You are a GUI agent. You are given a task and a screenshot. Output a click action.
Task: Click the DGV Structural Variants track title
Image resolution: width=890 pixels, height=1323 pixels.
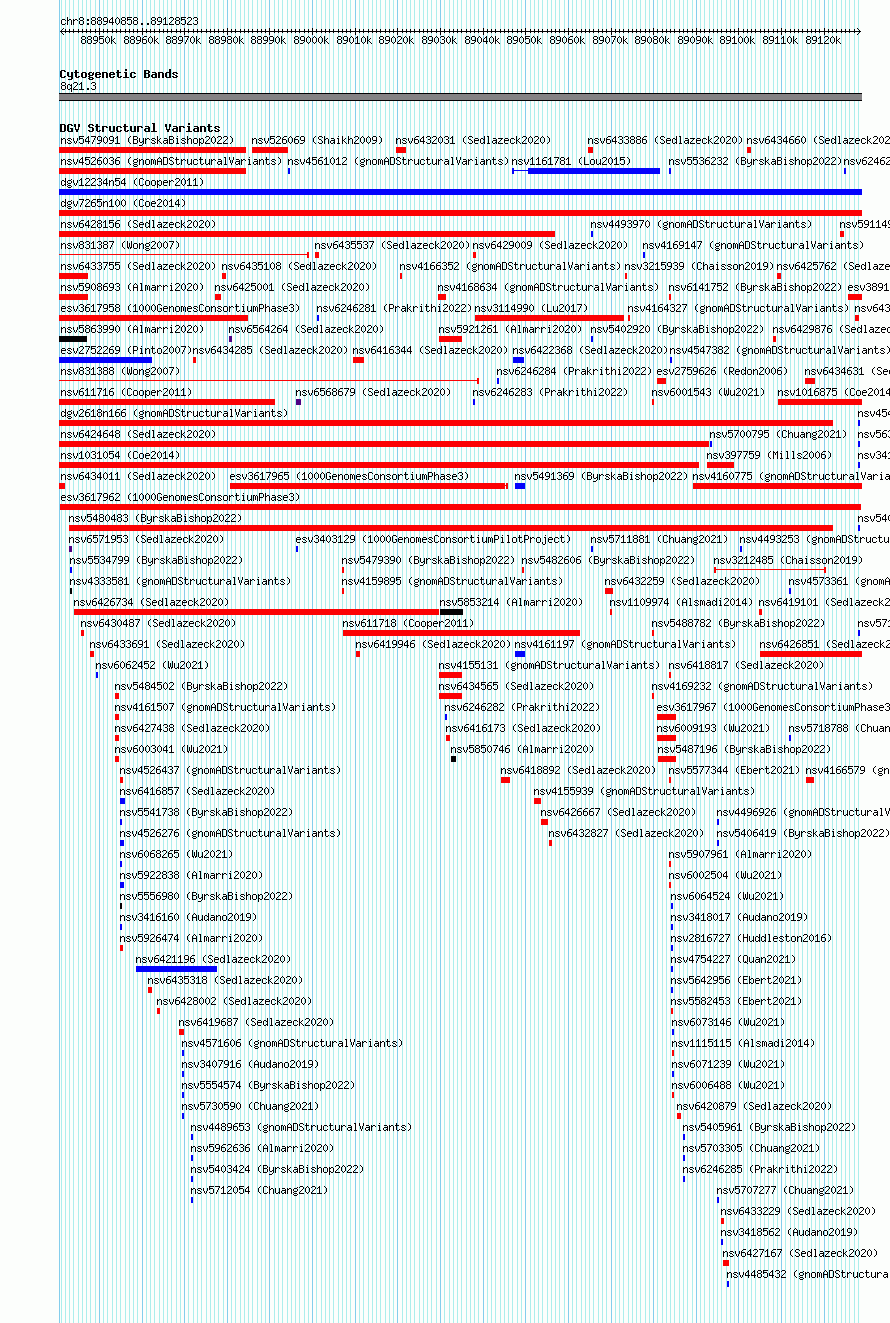(x=139, y=128)
